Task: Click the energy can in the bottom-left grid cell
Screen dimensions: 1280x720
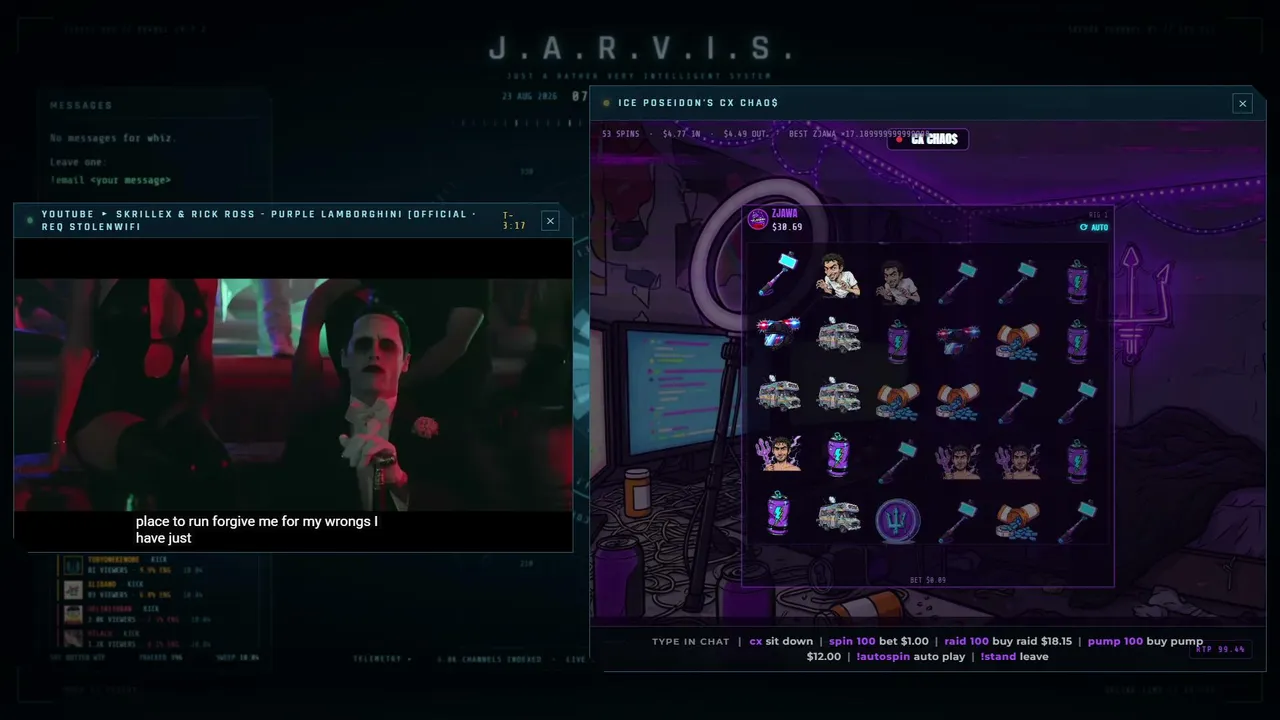Action: coord(779,514)
